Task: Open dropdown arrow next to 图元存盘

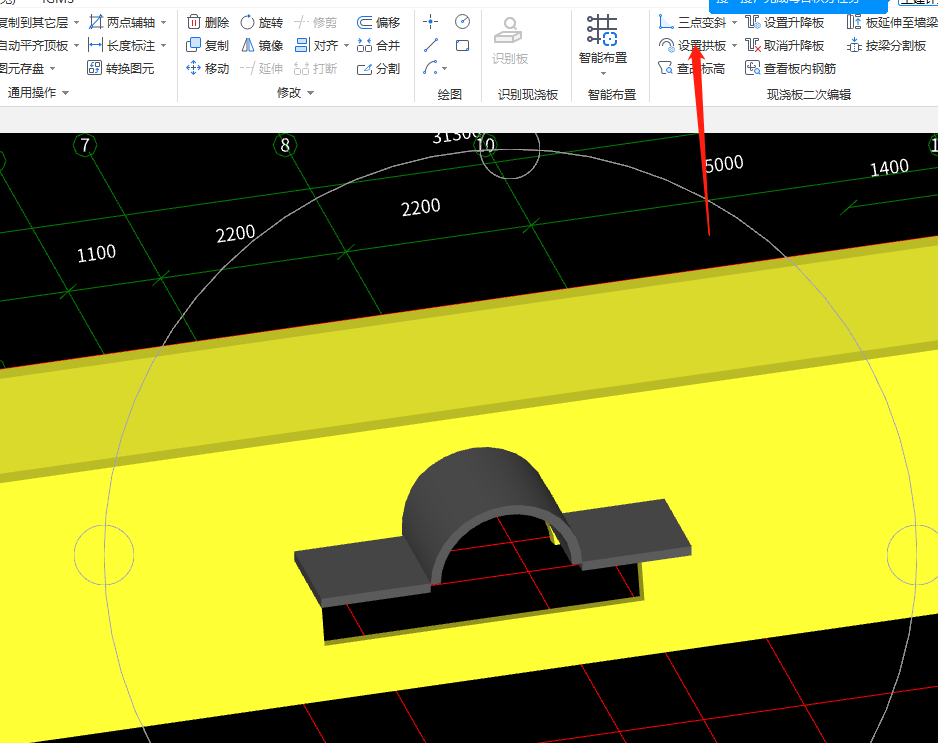Action: (x=53, y=69)
